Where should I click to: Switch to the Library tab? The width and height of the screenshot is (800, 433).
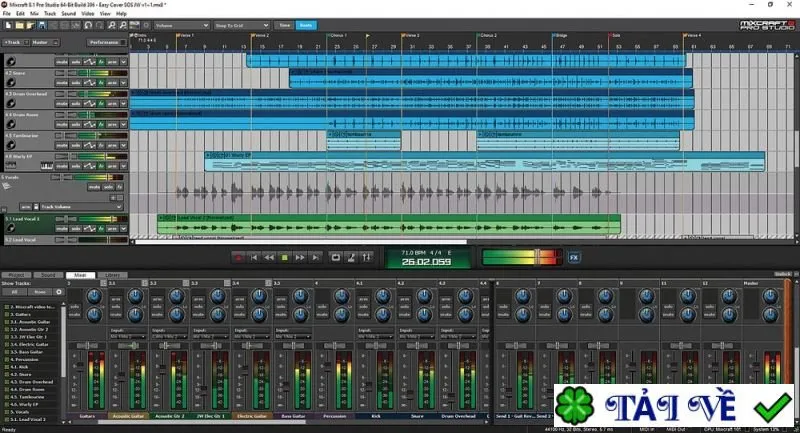pyautogui.click(x=112, y=275)
